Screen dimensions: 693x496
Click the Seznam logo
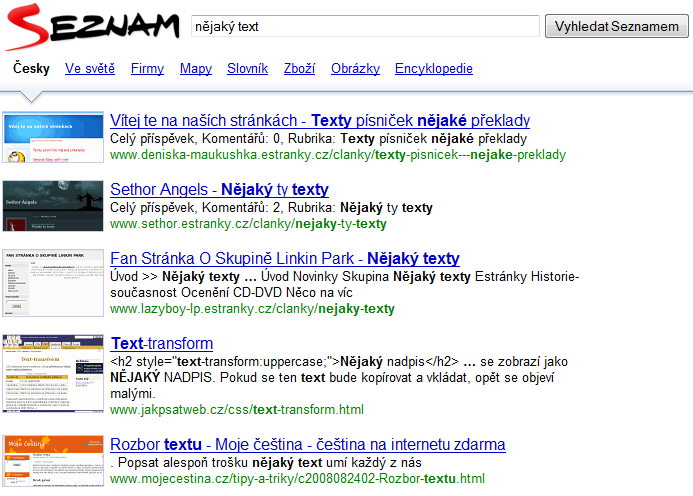[92, 27]
